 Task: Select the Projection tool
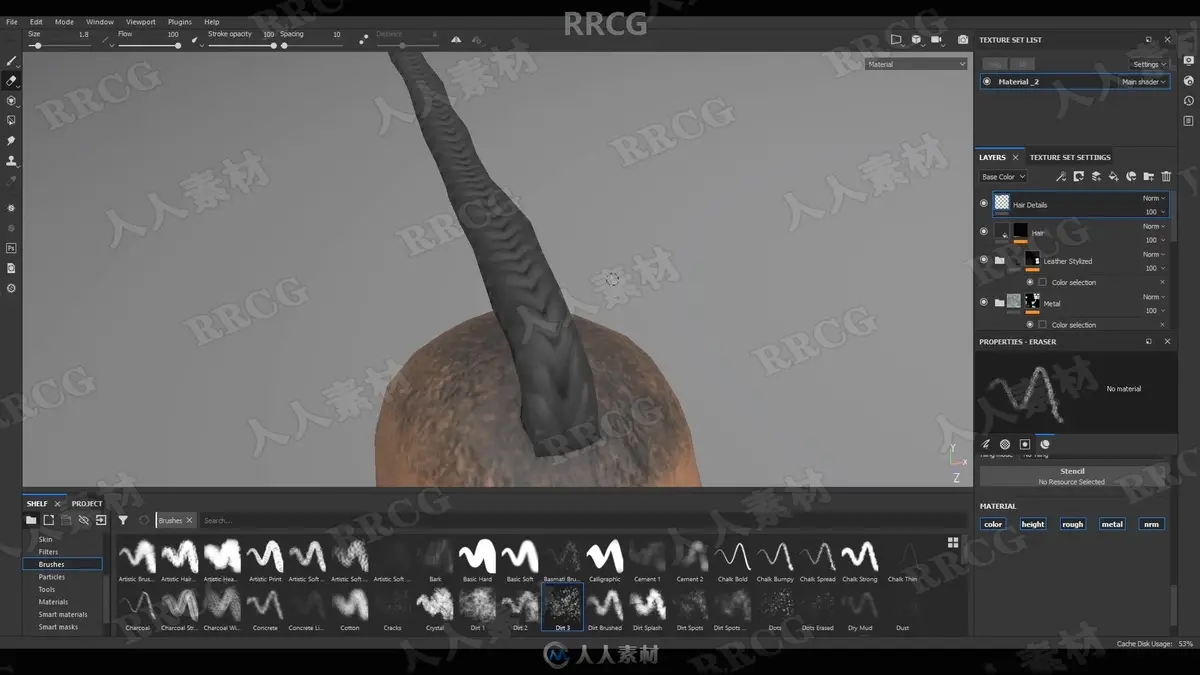11,101
